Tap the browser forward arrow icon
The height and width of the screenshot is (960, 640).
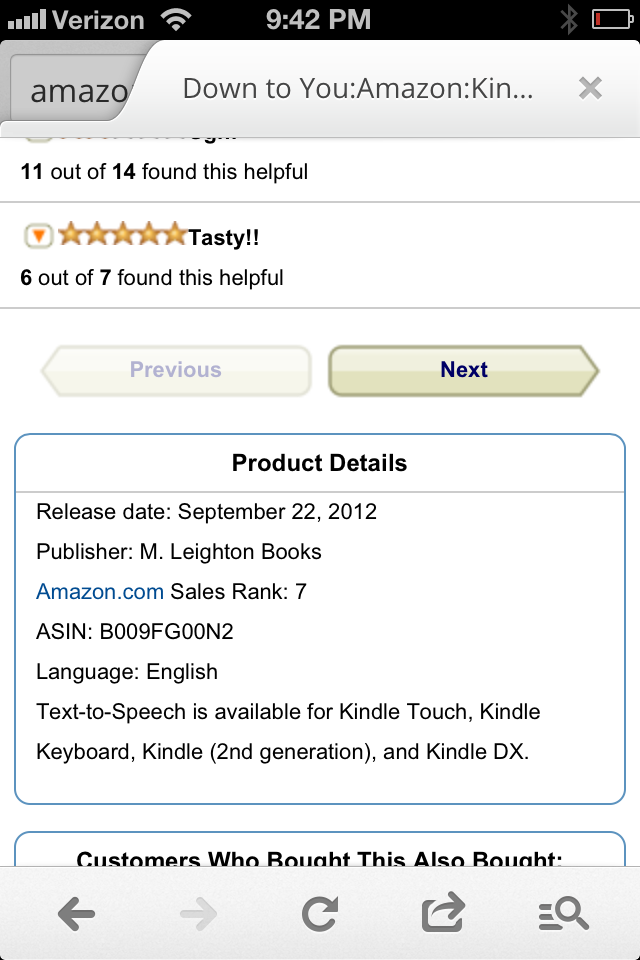point(197,913)
